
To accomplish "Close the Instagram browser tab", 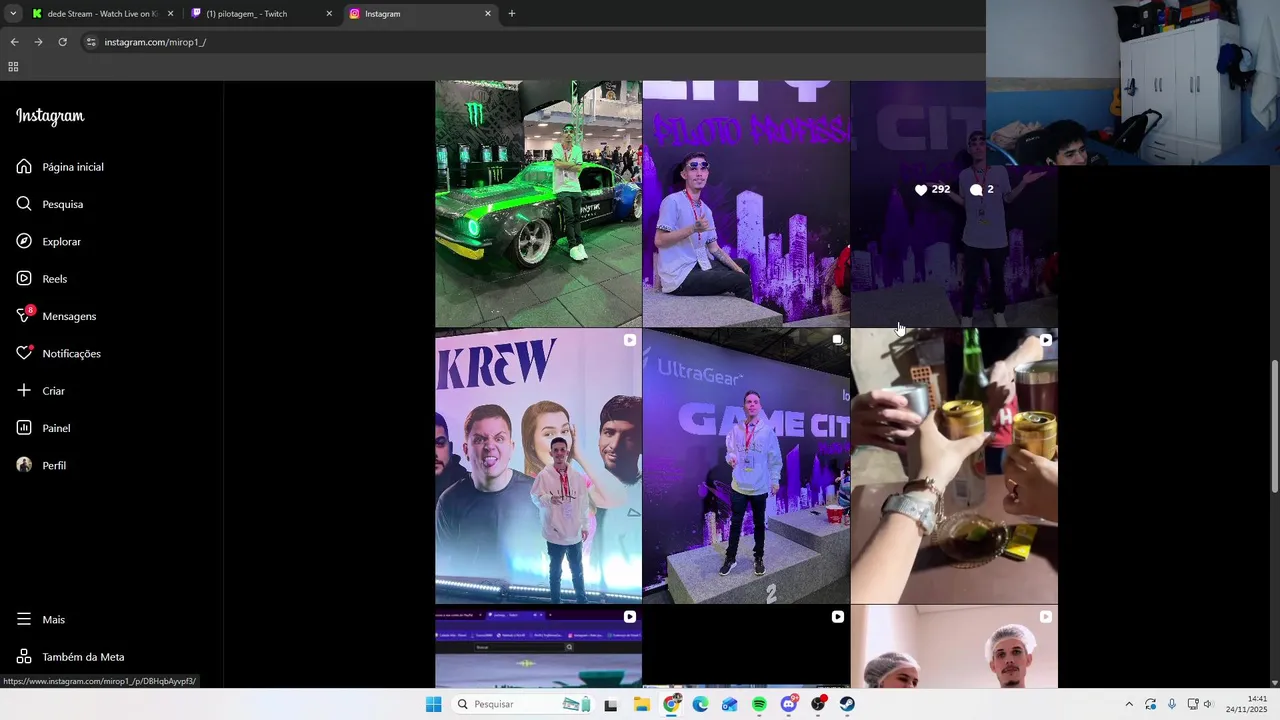I will pyautogui.click(x=488, y=14).
